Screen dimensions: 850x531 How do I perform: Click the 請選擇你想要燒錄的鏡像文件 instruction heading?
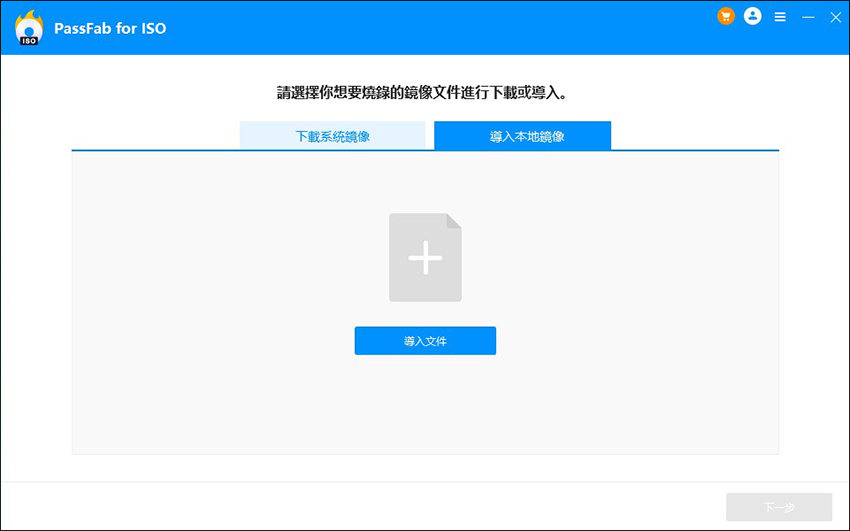(422, 93)
